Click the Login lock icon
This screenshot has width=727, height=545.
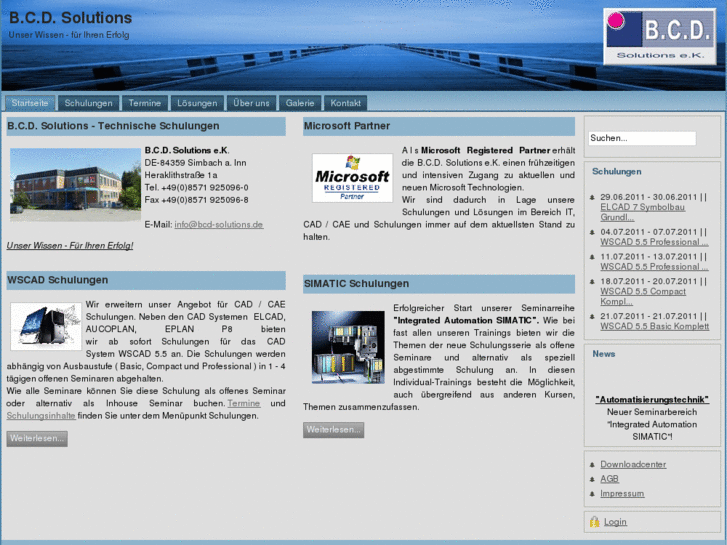594,522
